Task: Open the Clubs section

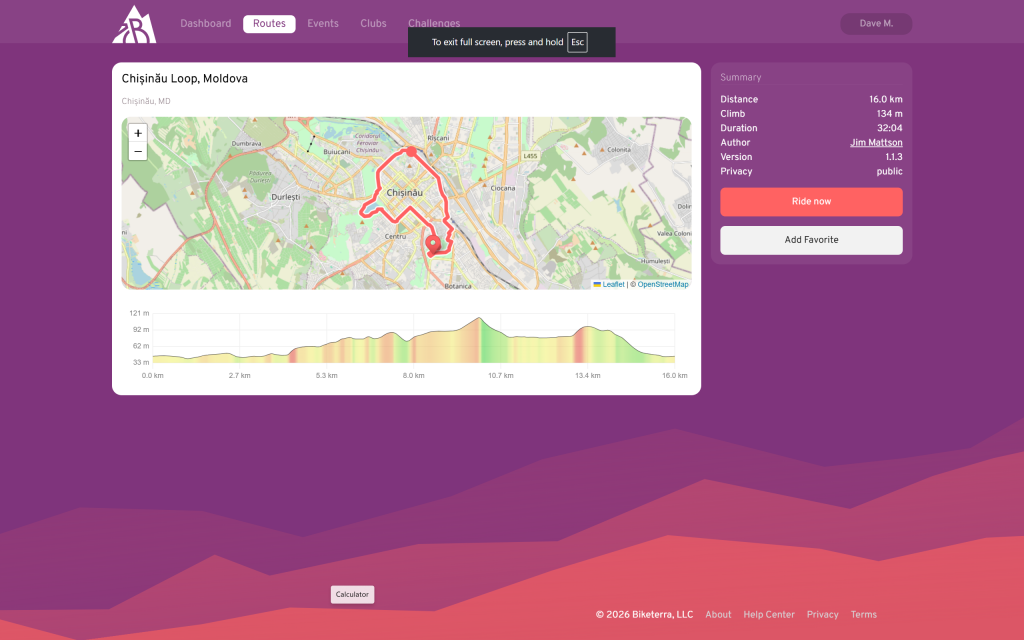Action: pos(373,24)
